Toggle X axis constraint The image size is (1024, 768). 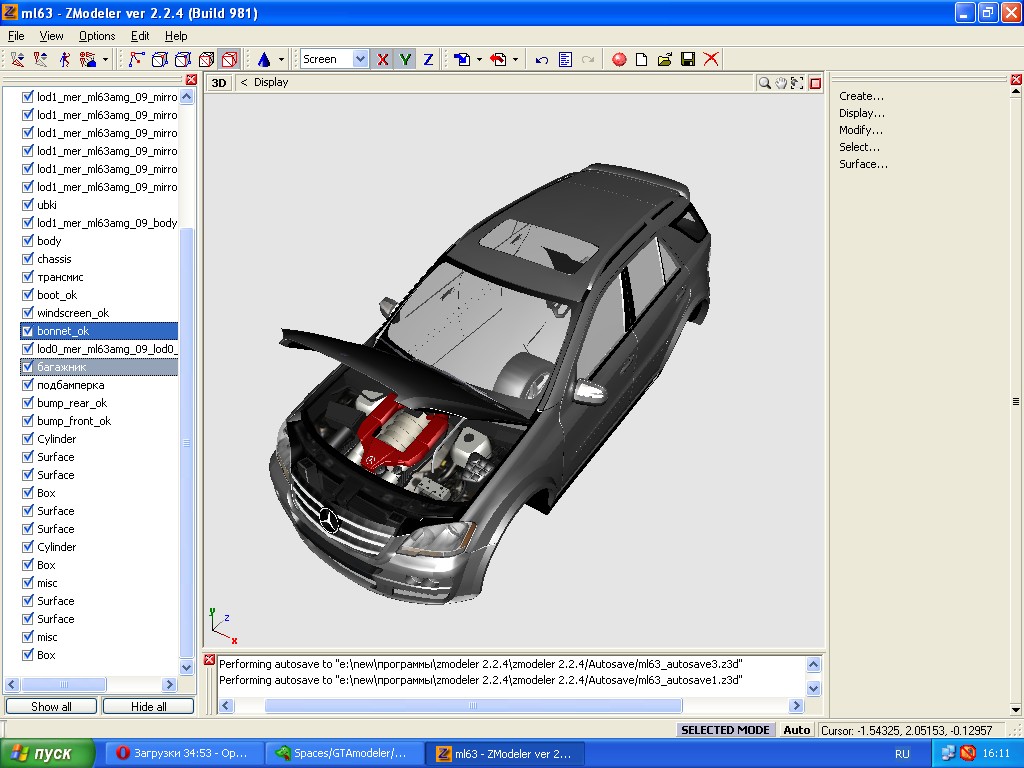pyautogui.click(x=383, y=59)
